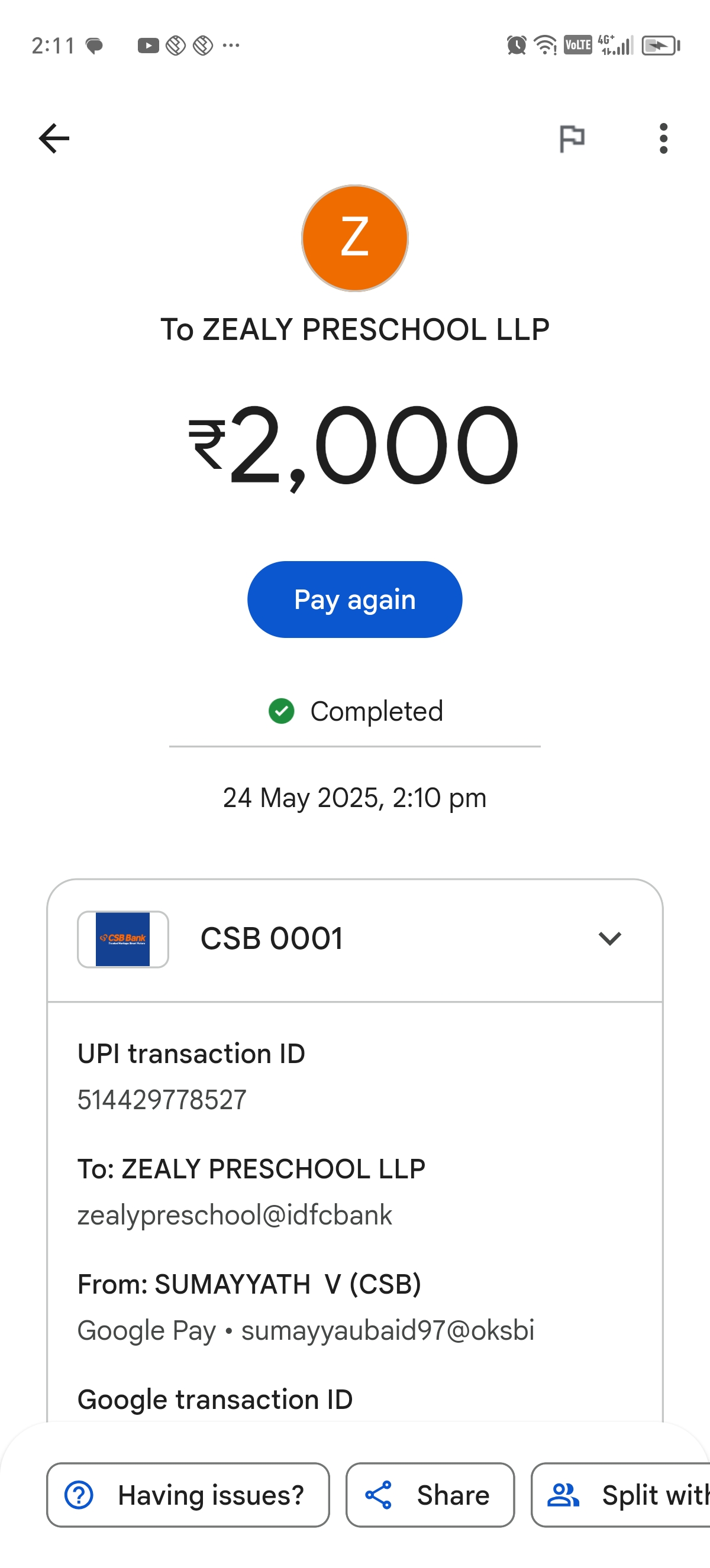Tap the battery icon in status bar
The height and width of the screenshot is (1568, 710).
[x=661, y=46]
